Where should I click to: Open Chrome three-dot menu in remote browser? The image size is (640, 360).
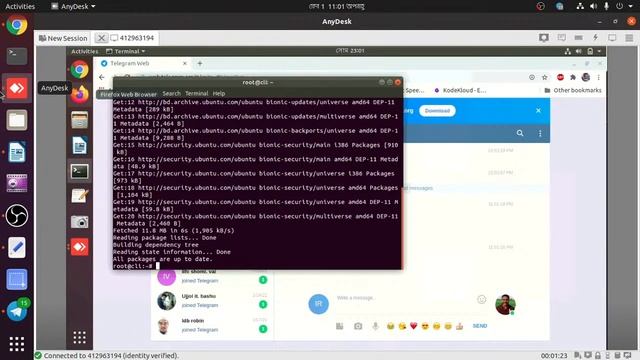[x=599, y=78]
